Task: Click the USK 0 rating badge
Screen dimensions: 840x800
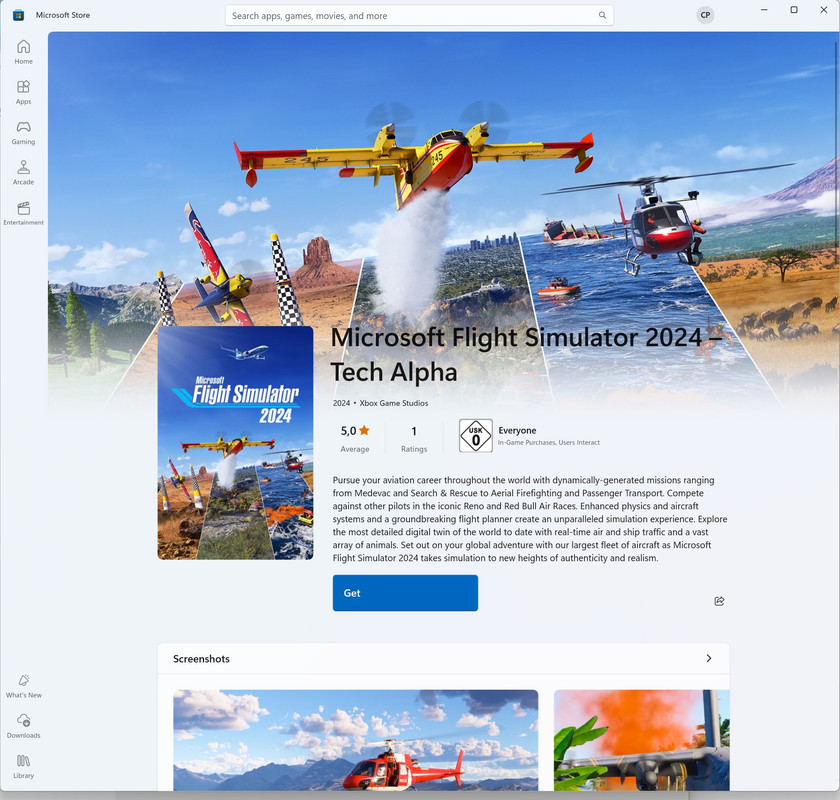Action: pyautogui.click(x=475, y=436)
